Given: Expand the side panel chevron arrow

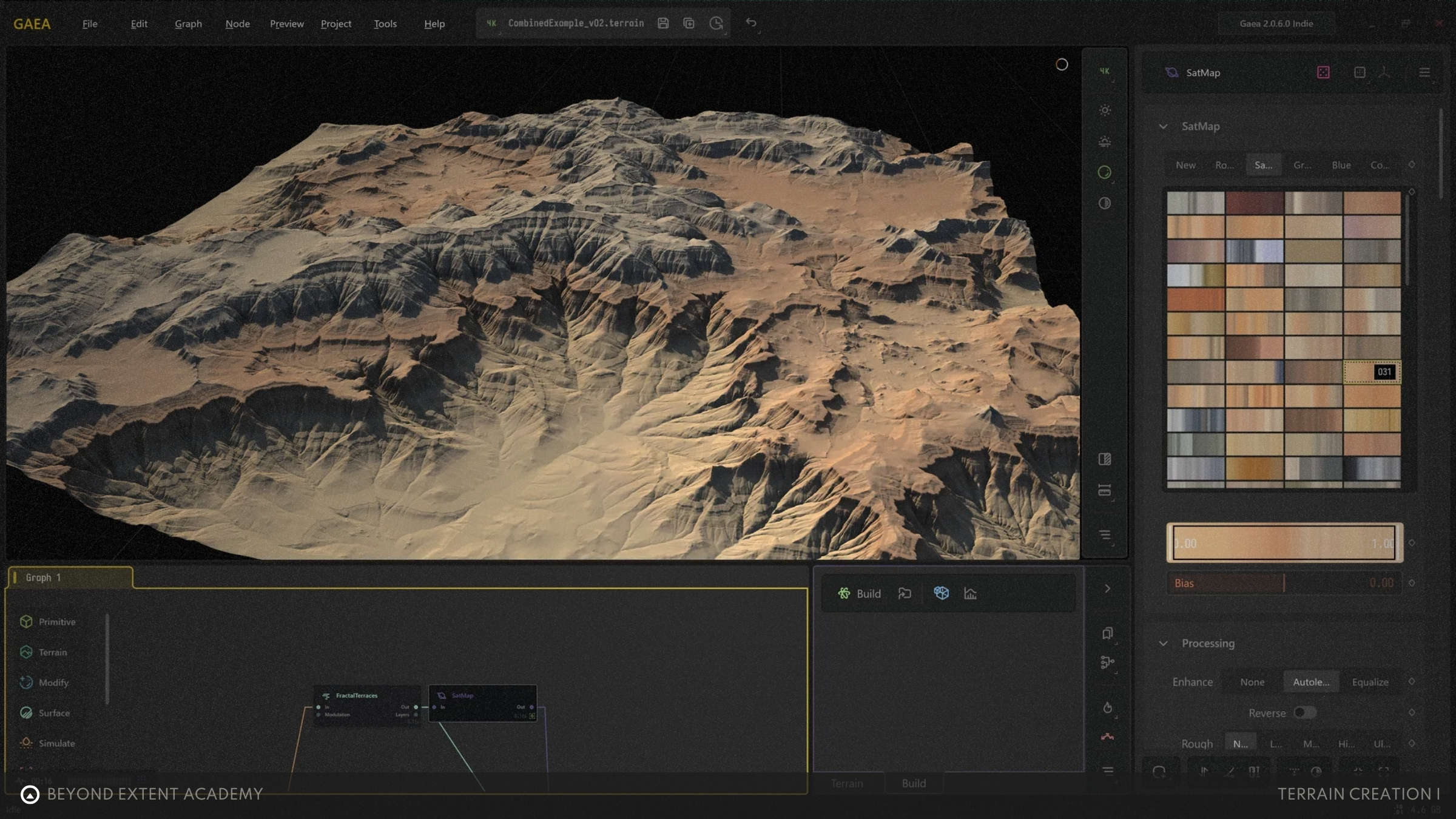Looking at the screenshot, I should pyautogui.click(x=1107, y=588).
